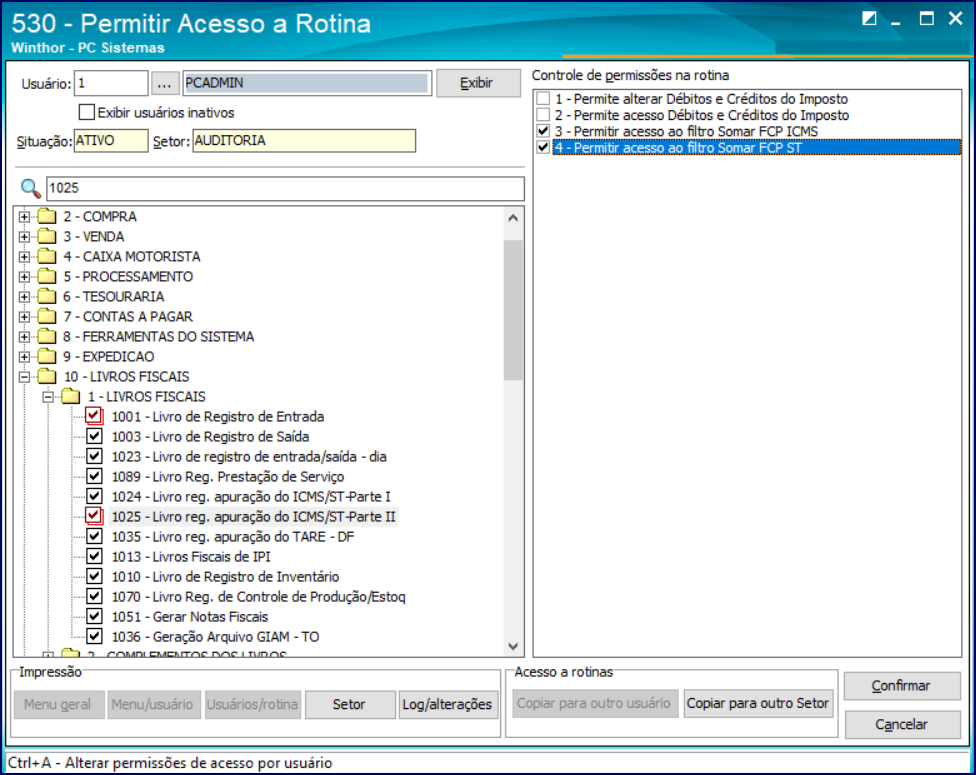Click the 1 - LIVROS FISCAIS subfolder icon
Viewport: 976px width, 775px height.
click(x=71, y=397)
